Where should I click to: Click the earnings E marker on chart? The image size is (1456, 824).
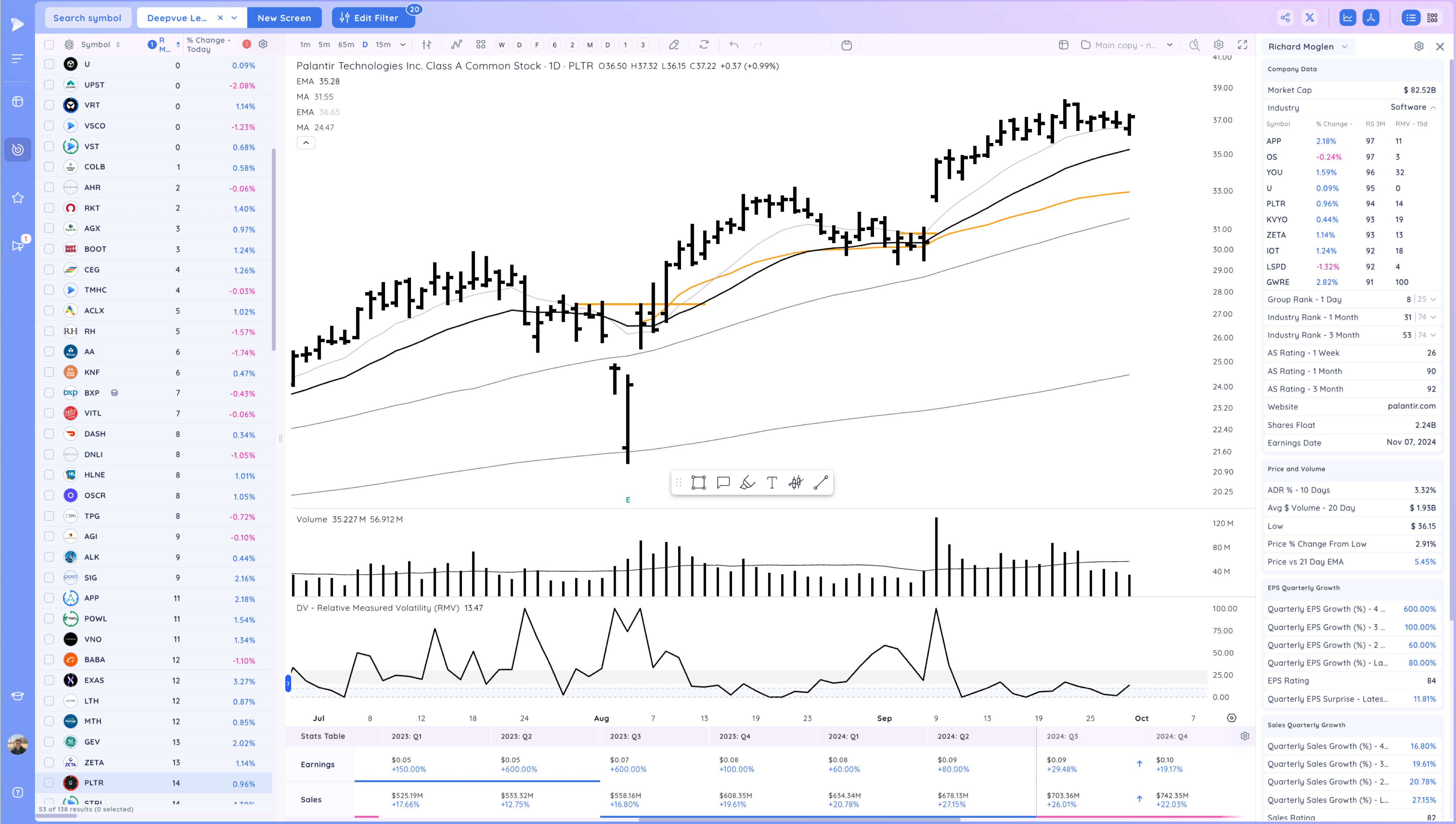(x=628, y=500)
